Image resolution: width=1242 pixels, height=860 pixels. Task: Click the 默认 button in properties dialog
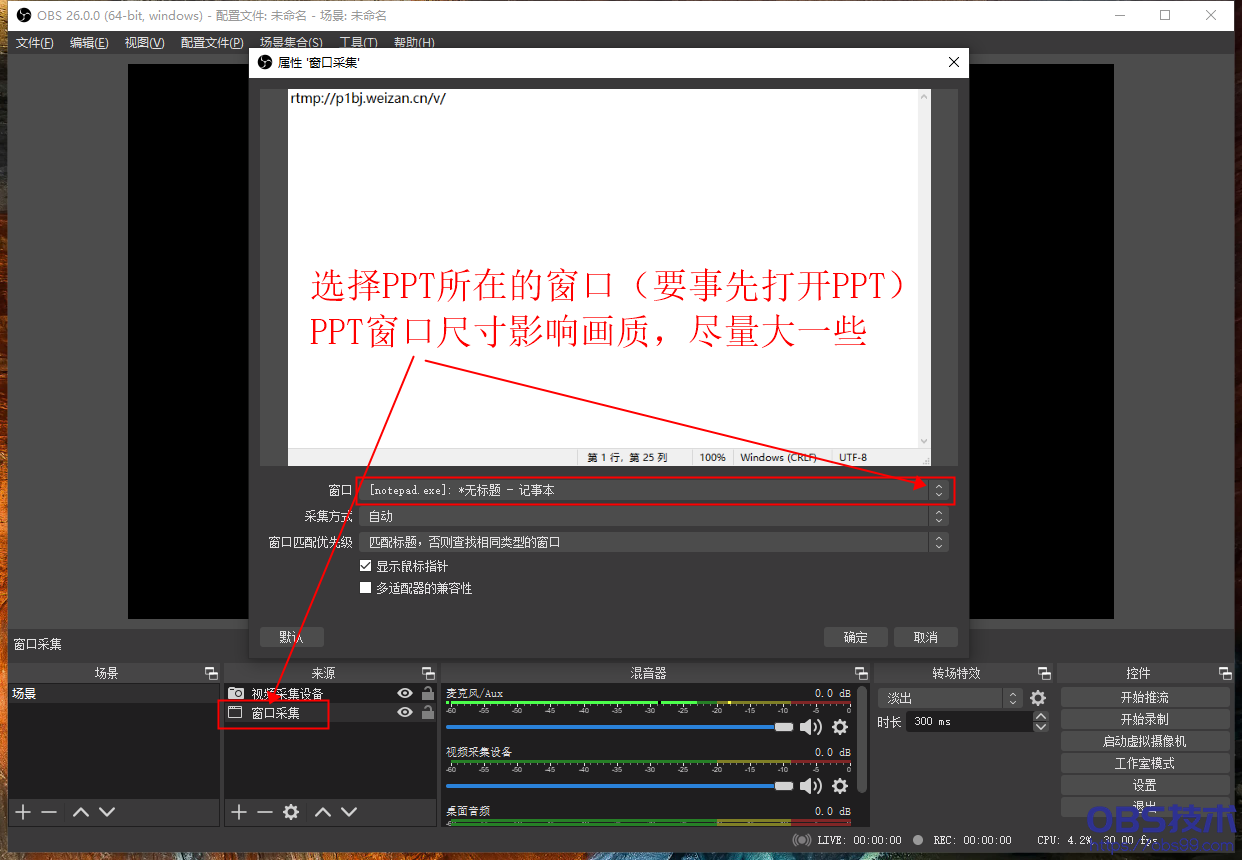[292, 637]
